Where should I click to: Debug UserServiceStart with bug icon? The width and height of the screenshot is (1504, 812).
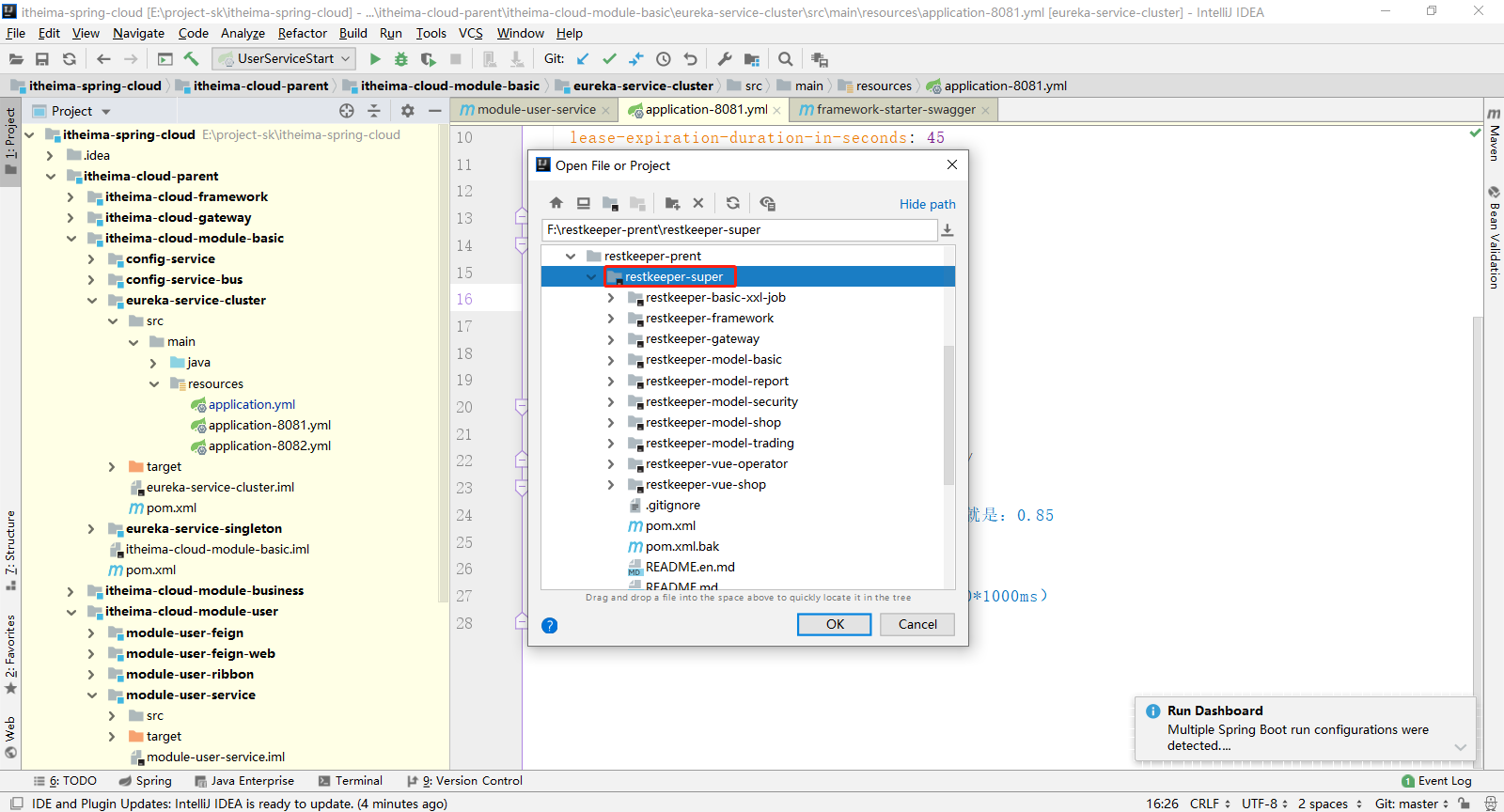[401, 59]
